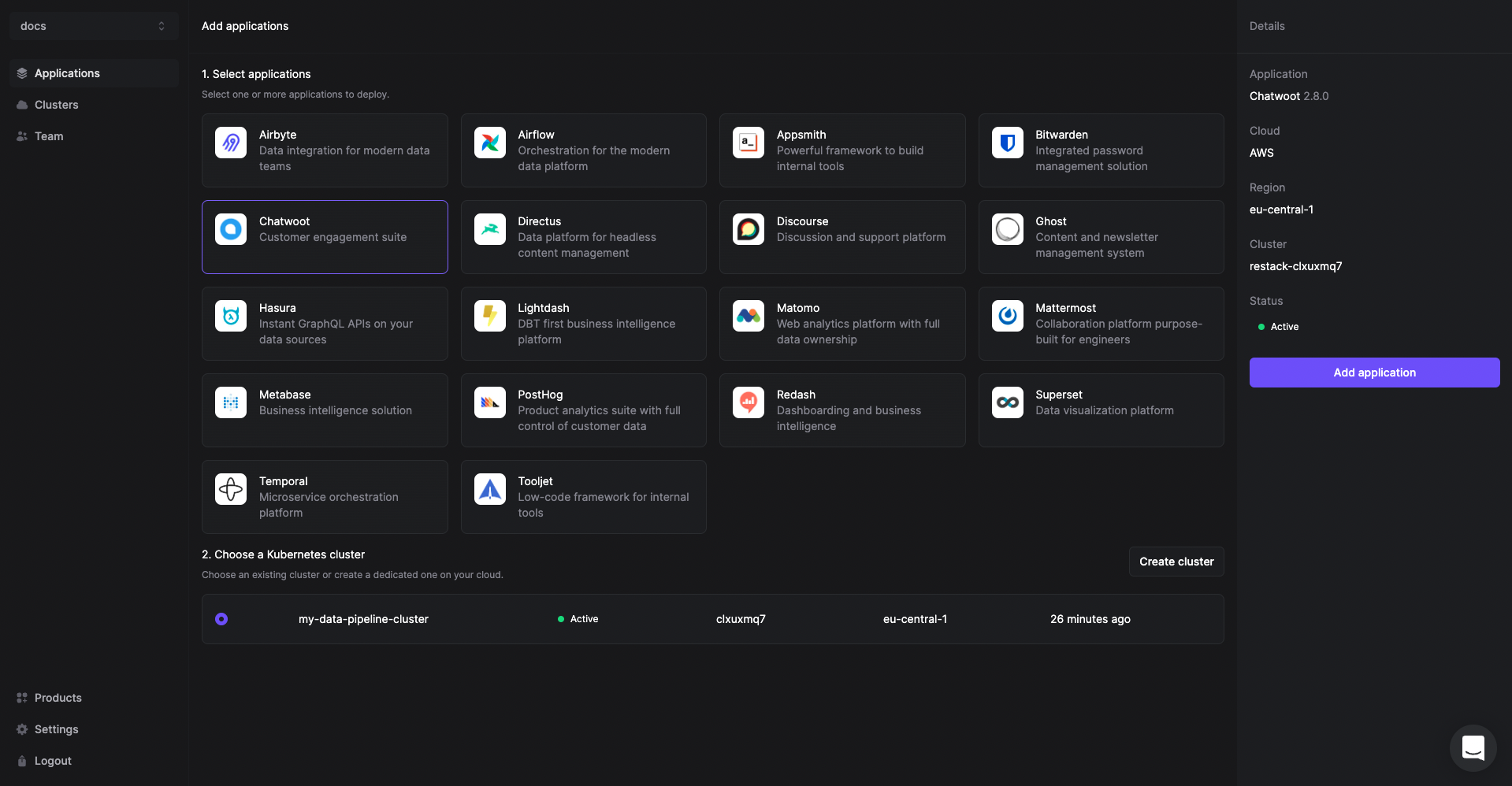Image resolution: width=1512 pixels, height=786 pixels.
Task: Click the Lightdash lightning icon
Action: [x=490, y=316]
